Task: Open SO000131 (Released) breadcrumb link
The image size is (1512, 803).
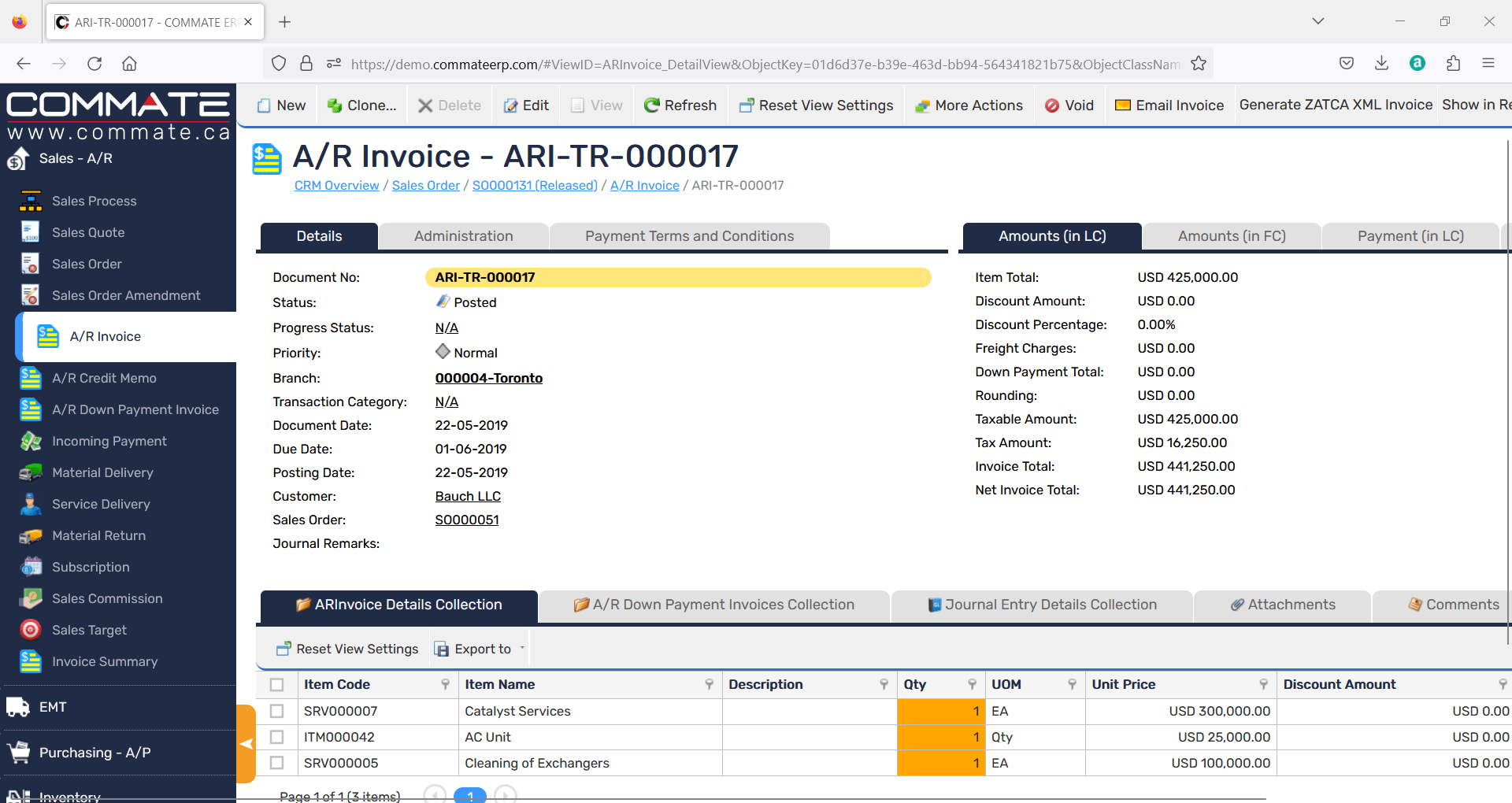Action: click(535, 186)
